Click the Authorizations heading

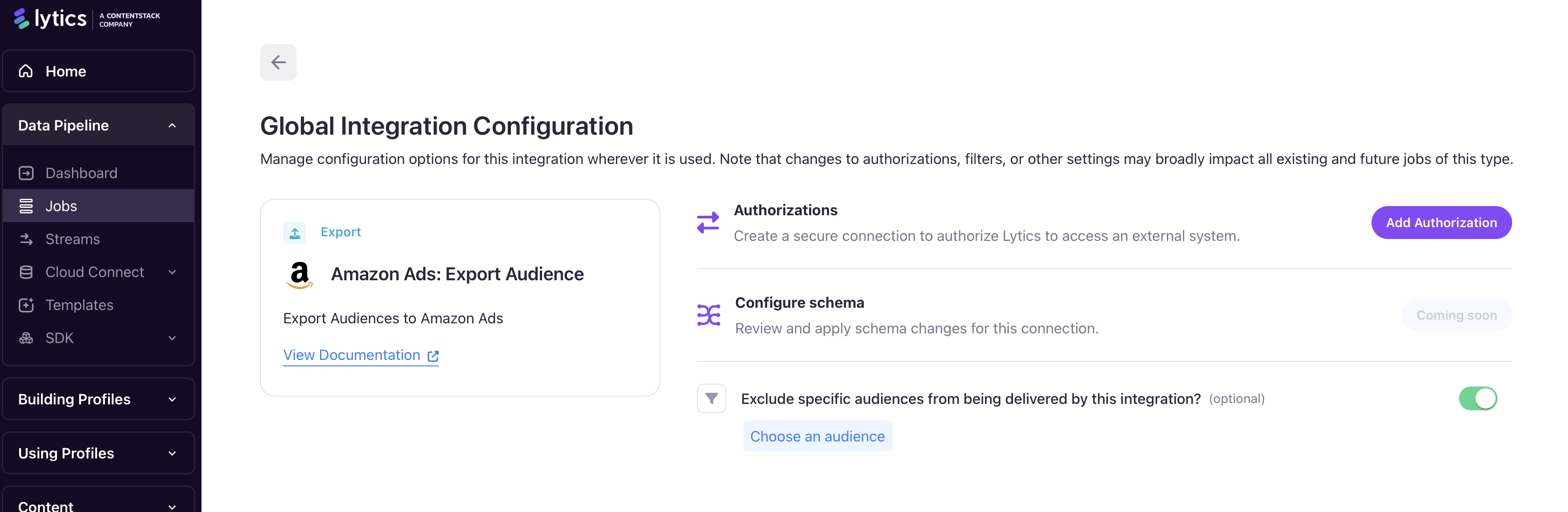(785, 210)
